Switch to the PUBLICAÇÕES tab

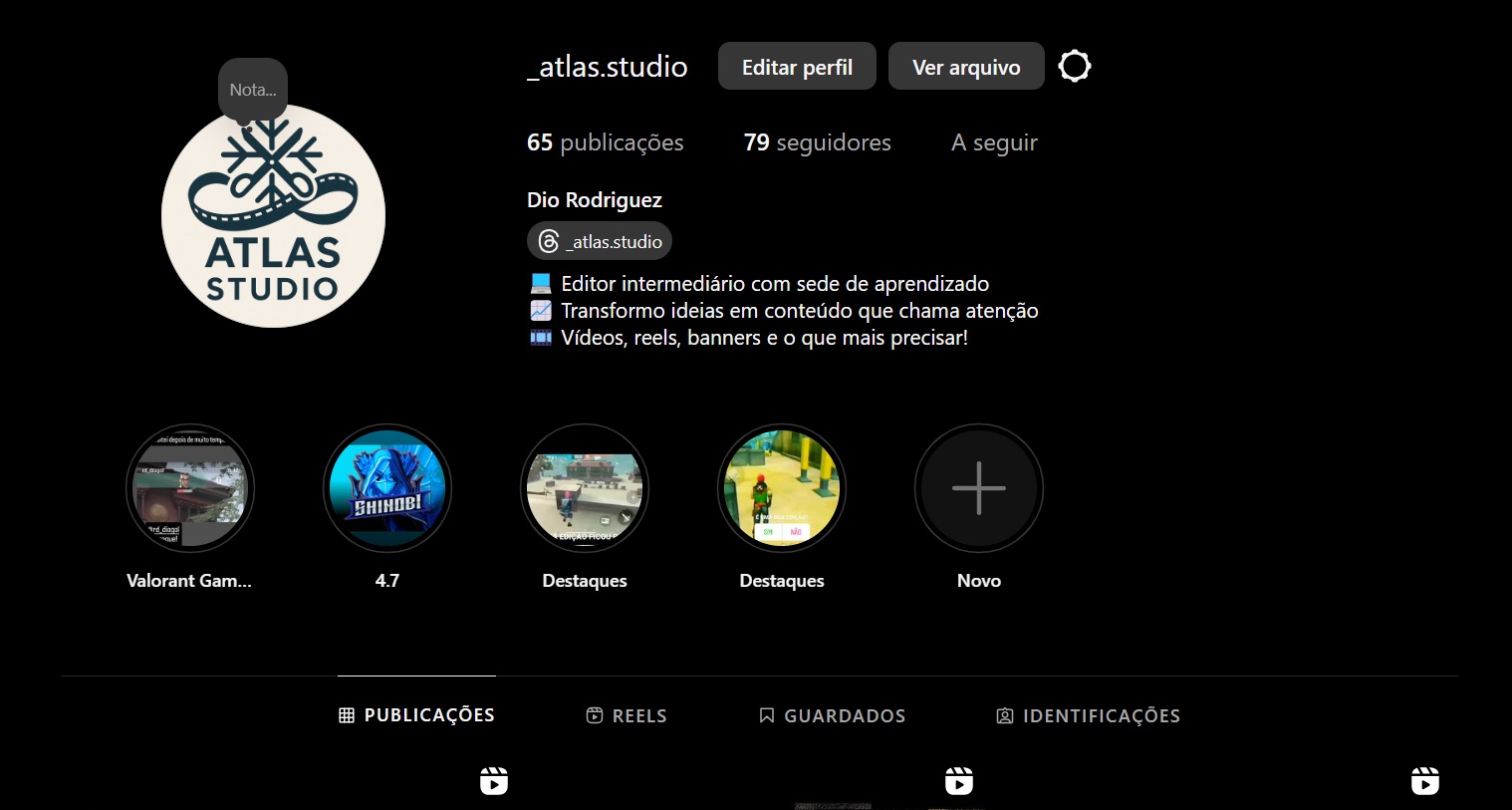(416, 715)
